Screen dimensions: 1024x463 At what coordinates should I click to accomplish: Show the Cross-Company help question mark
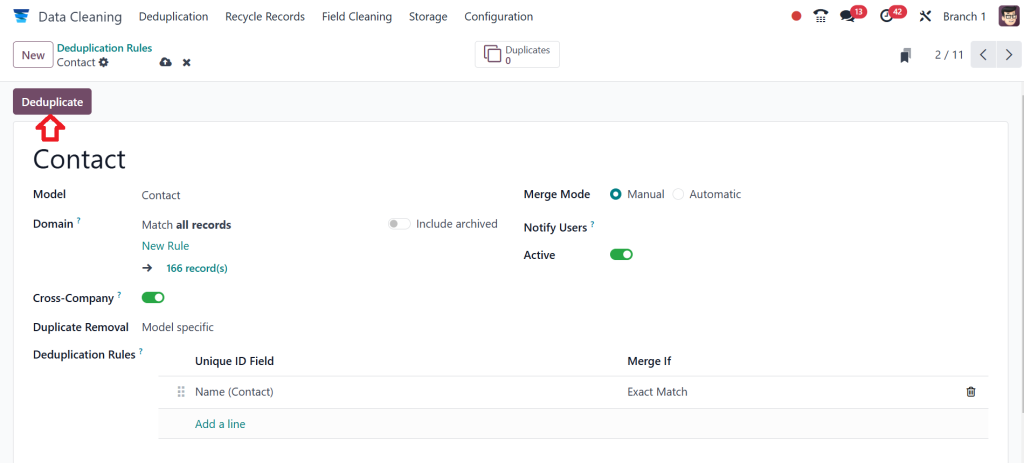click(120, 296)
